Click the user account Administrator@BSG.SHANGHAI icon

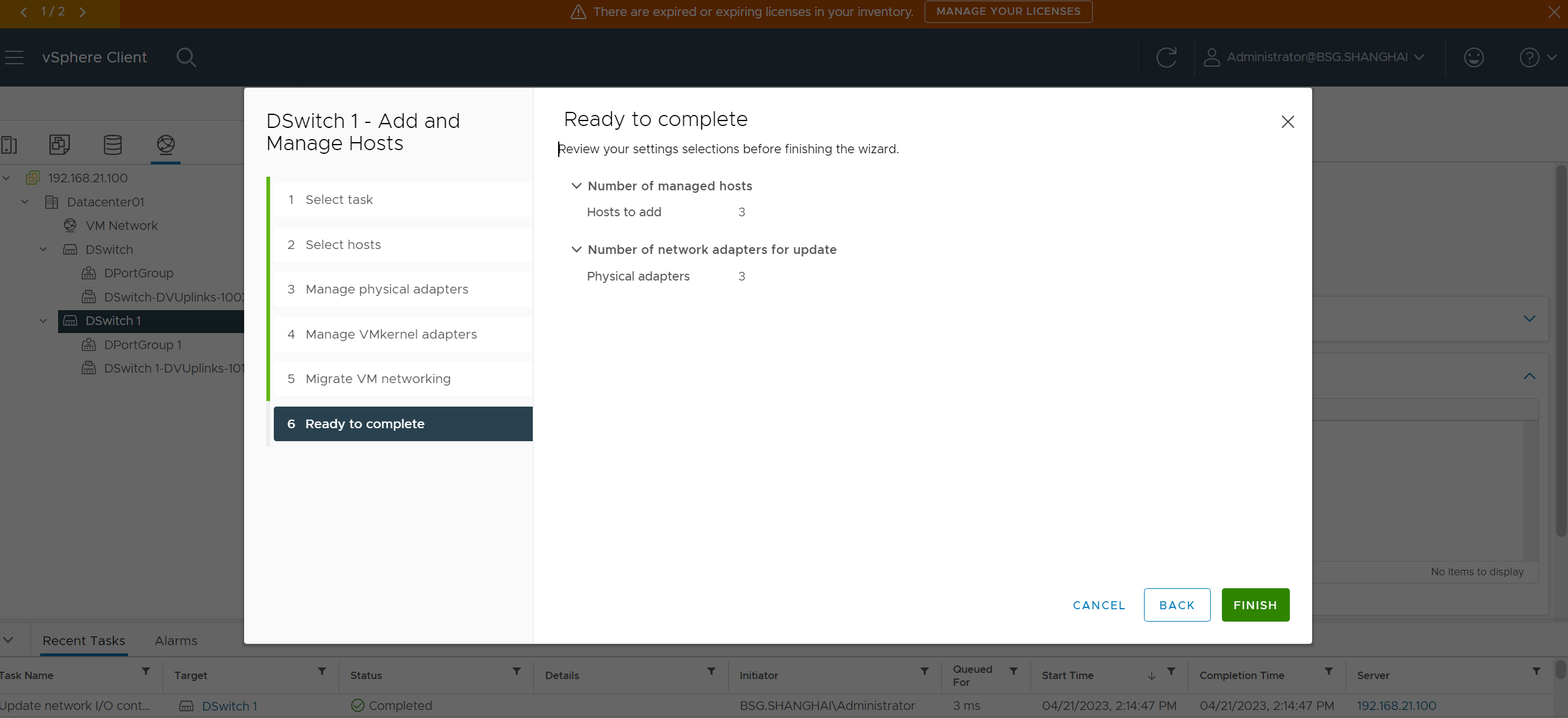click(x=1211, y=56)
